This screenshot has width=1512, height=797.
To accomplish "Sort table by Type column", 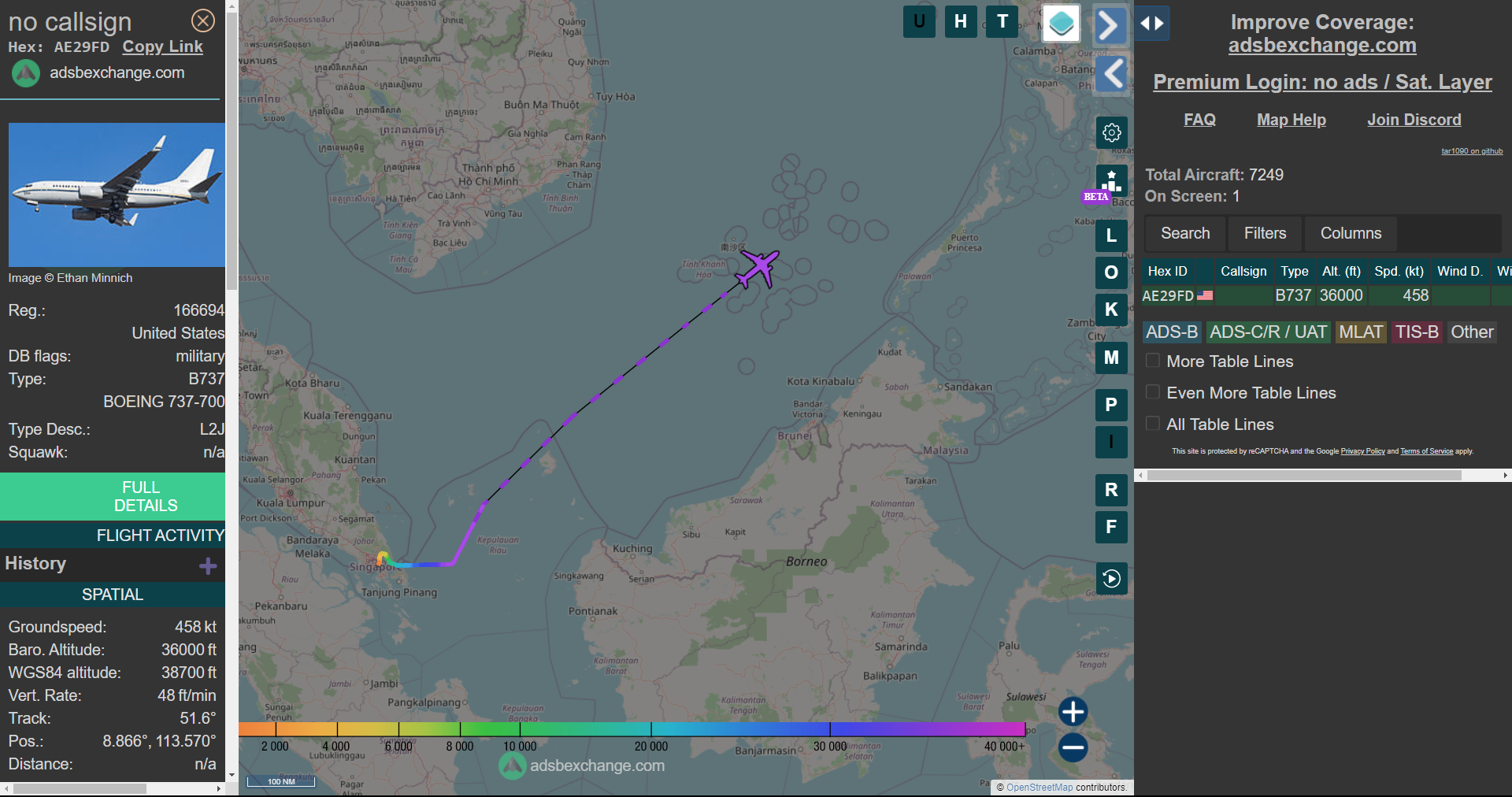I will click(x=1295, y=271).
